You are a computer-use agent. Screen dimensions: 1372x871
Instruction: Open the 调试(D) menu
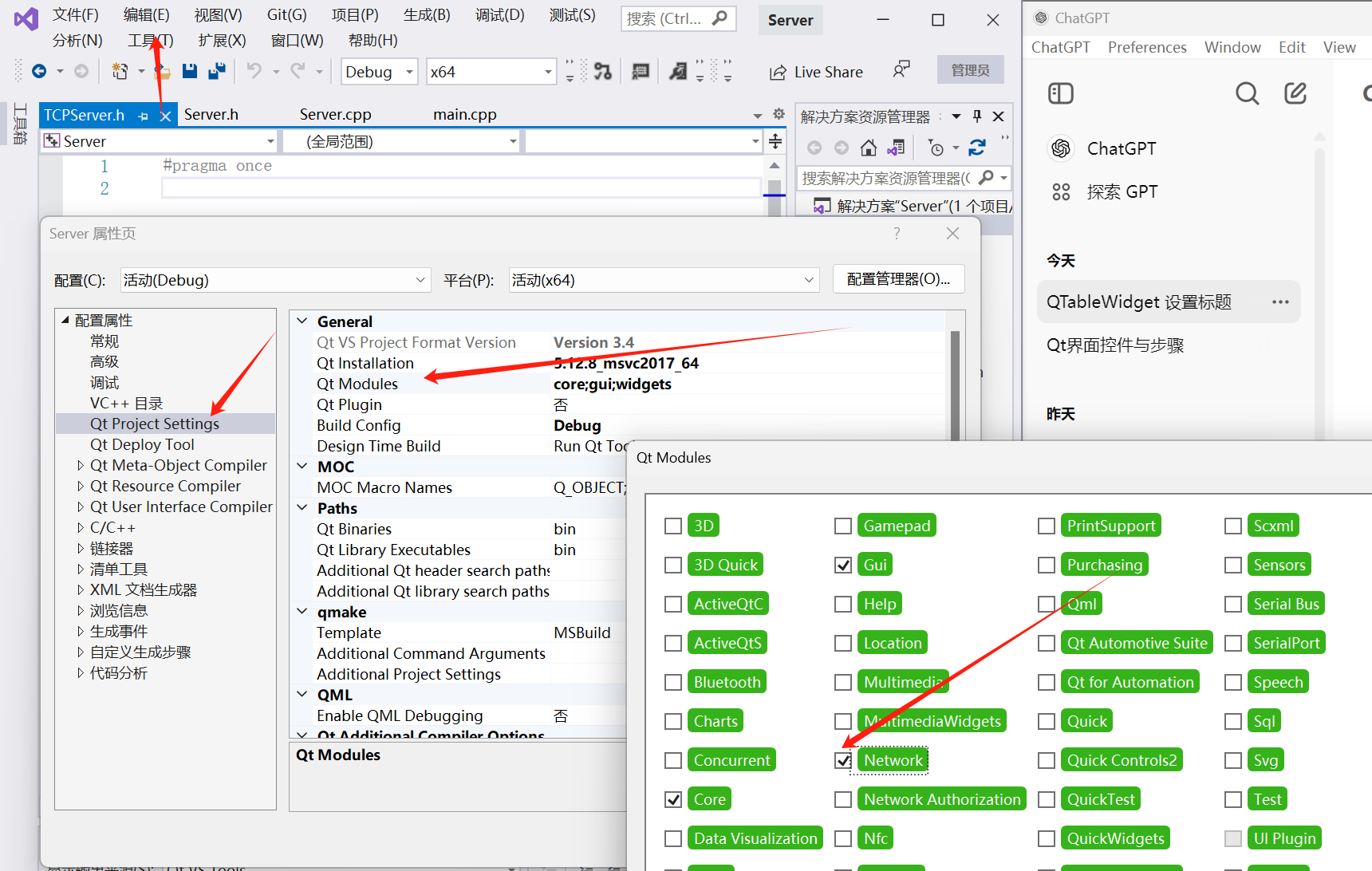499,15
